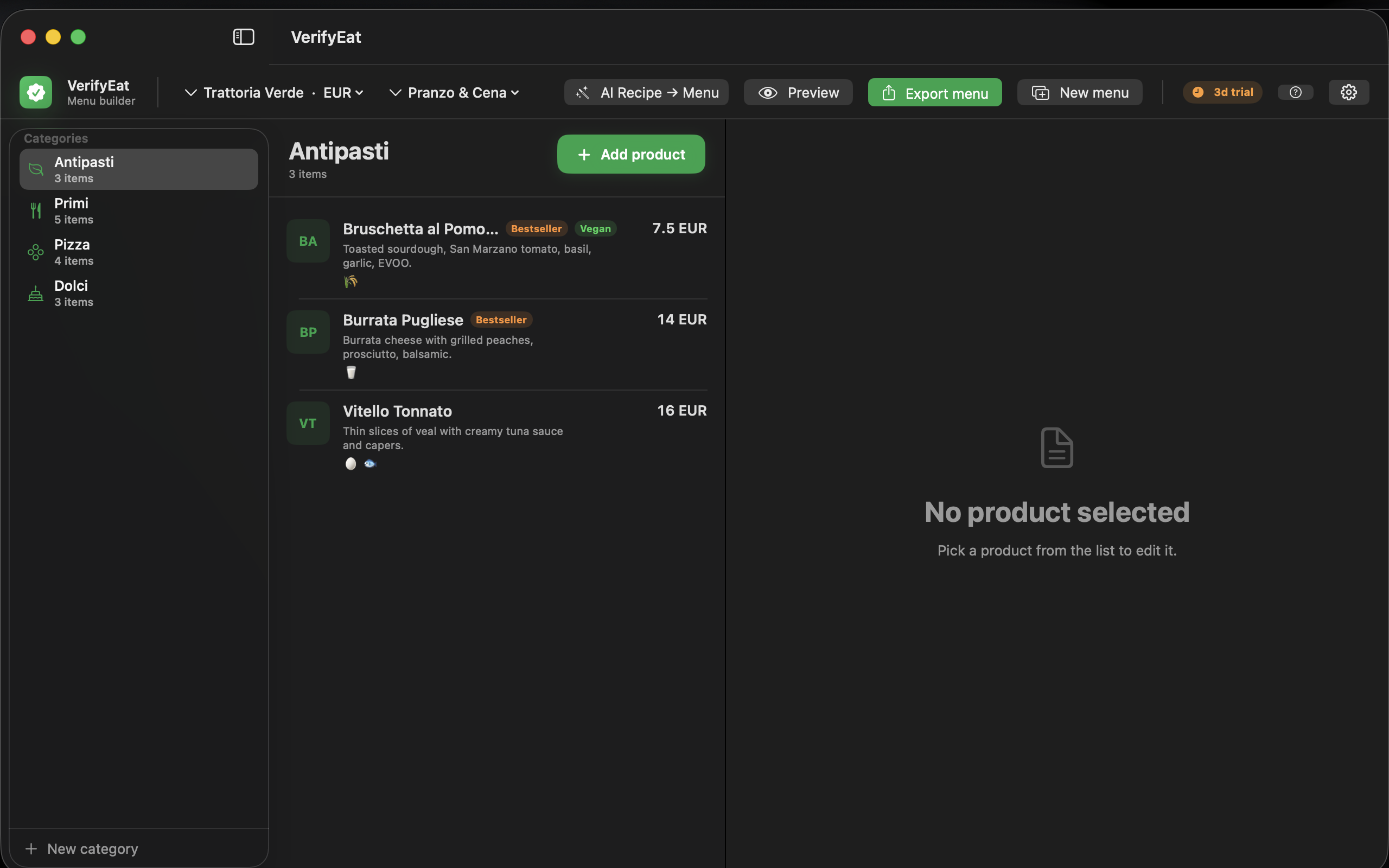Image resolution: width=1389 pixels, height=868 pixels.
Task: Click the Thin slices of veal description
Action: coord(453,438)
